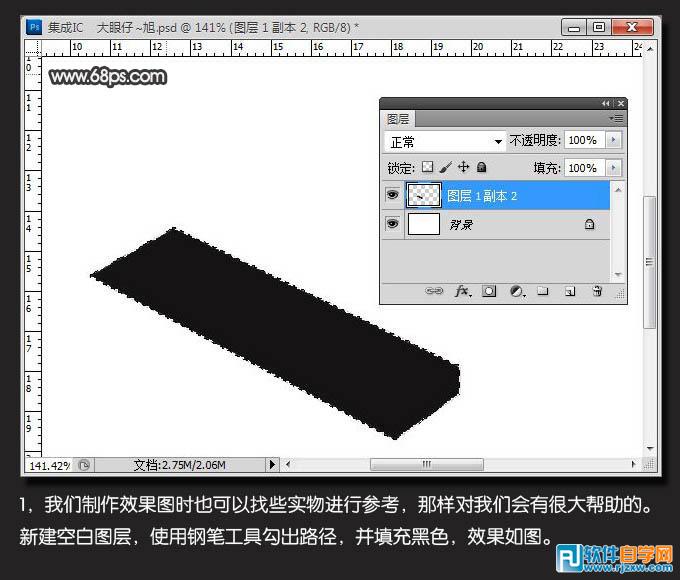
Task: Toggle lock image pixels brush icon
Action: coord(446,167)
